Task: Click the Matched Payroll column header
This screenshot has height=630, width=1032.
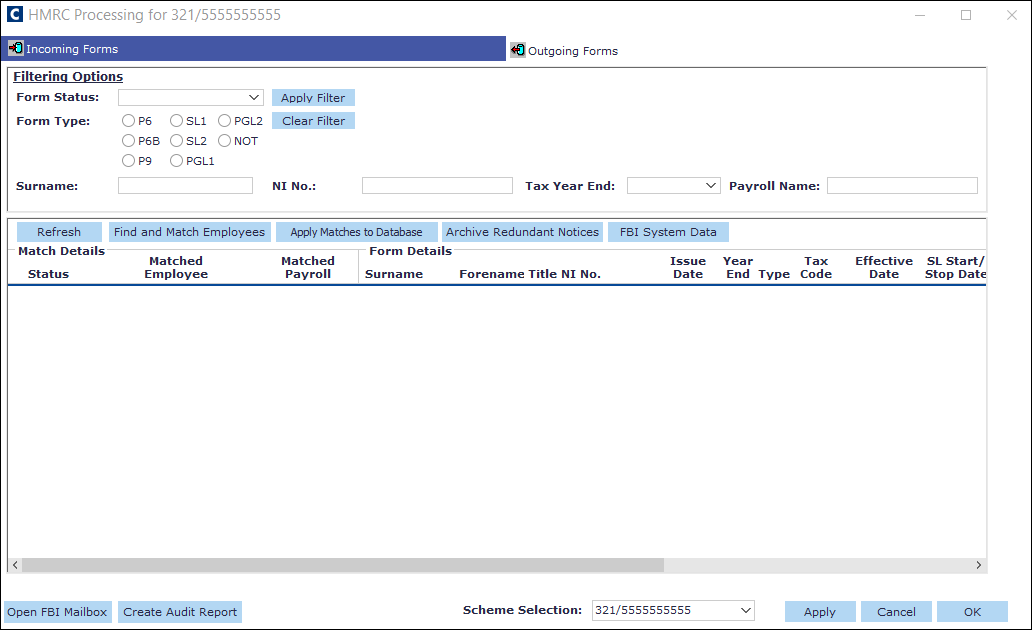Action: [x=308, y=267]
